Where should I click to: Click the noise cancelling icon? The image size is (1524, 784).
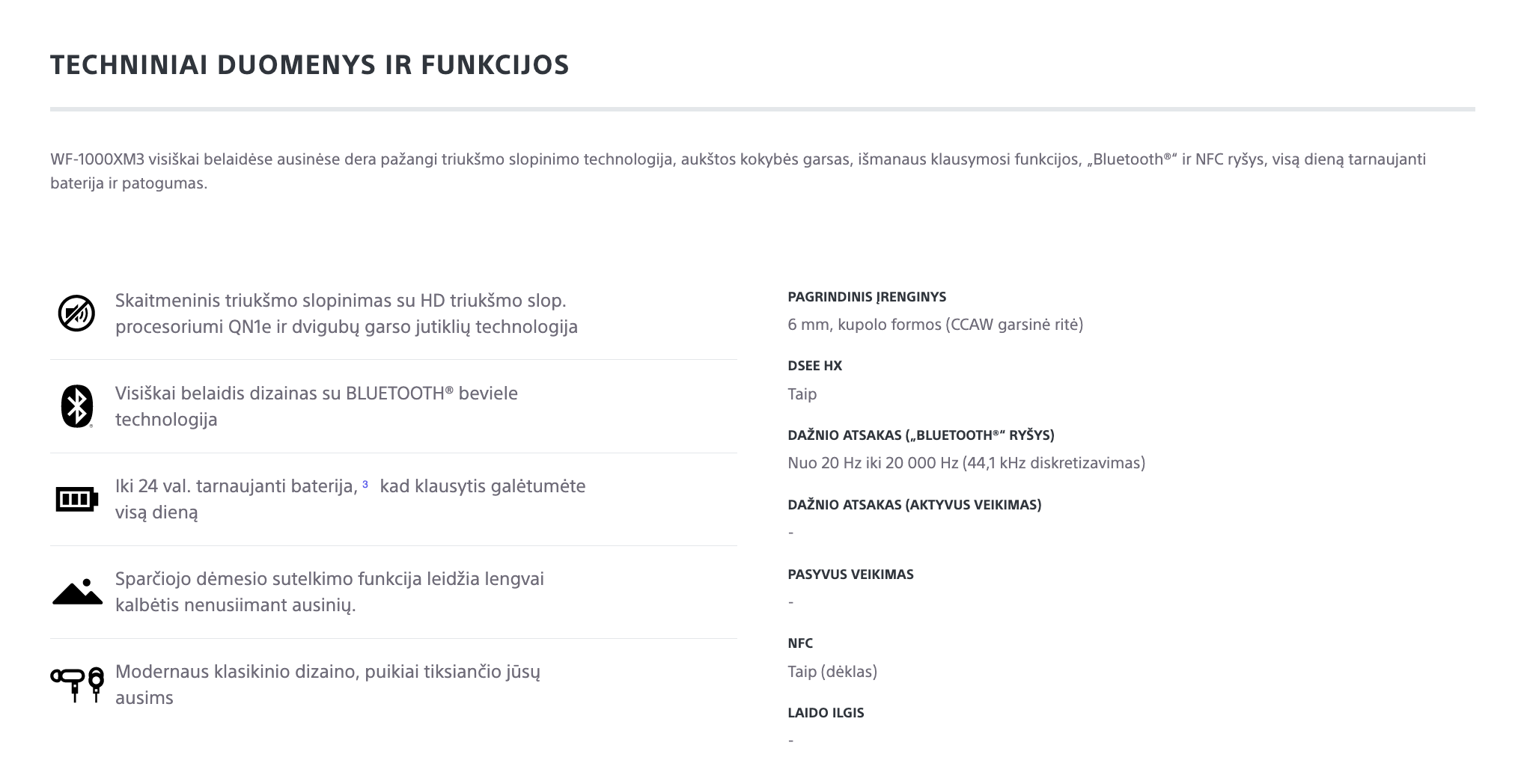click(x=76, y=313)
